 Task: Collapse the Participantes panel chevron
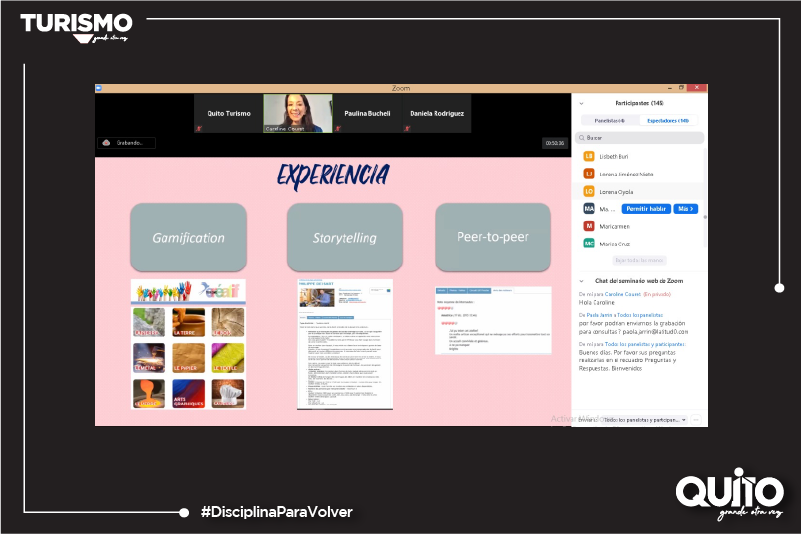point(581,103)
